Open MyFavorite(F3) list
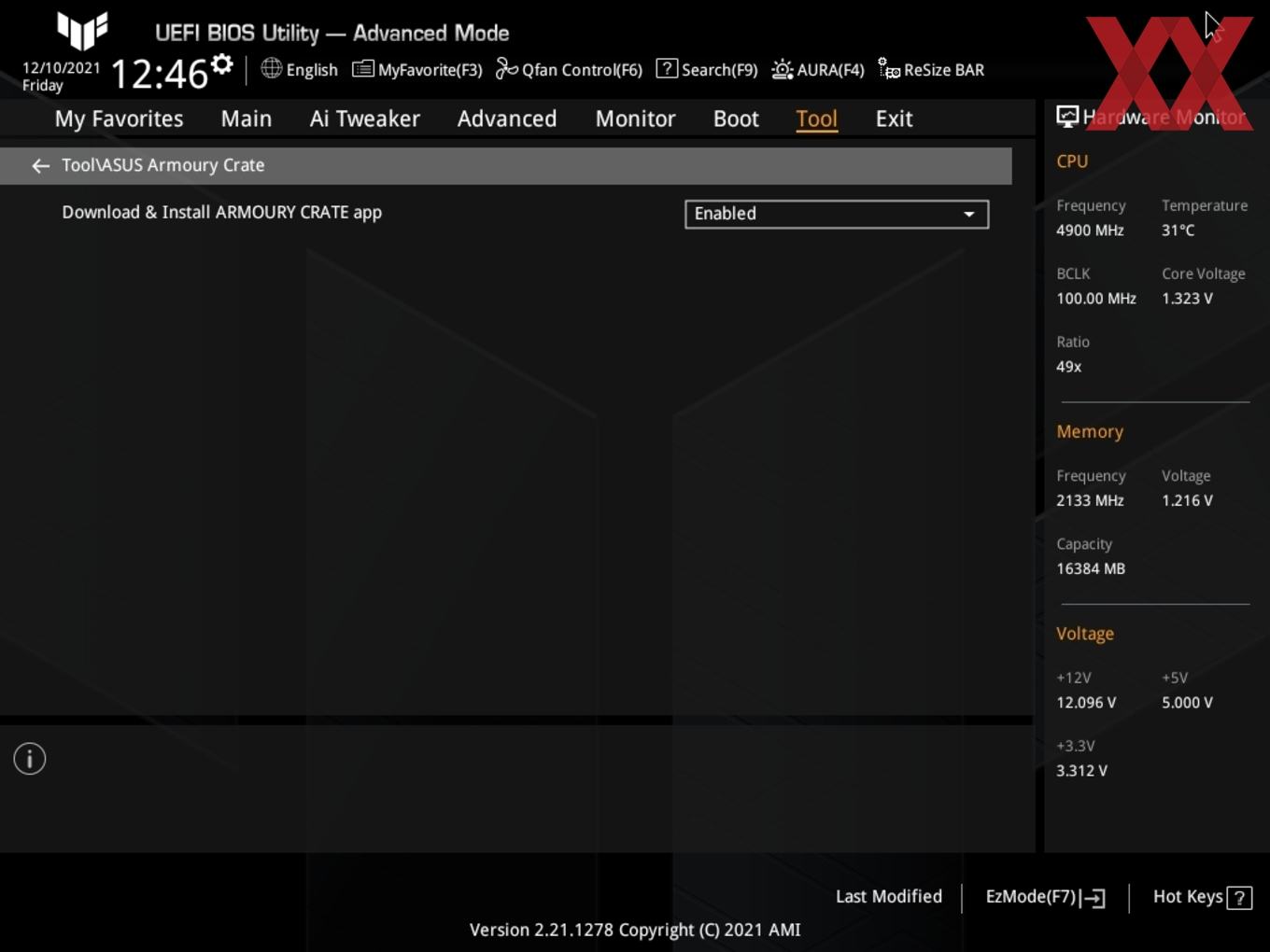Image resolution: width=1270 pixels, height=952 pixels. coord(417,69)
